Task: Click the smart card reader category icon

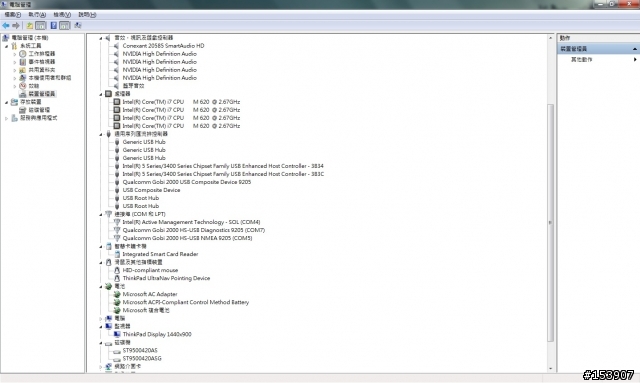Action: tap(108, 246)
